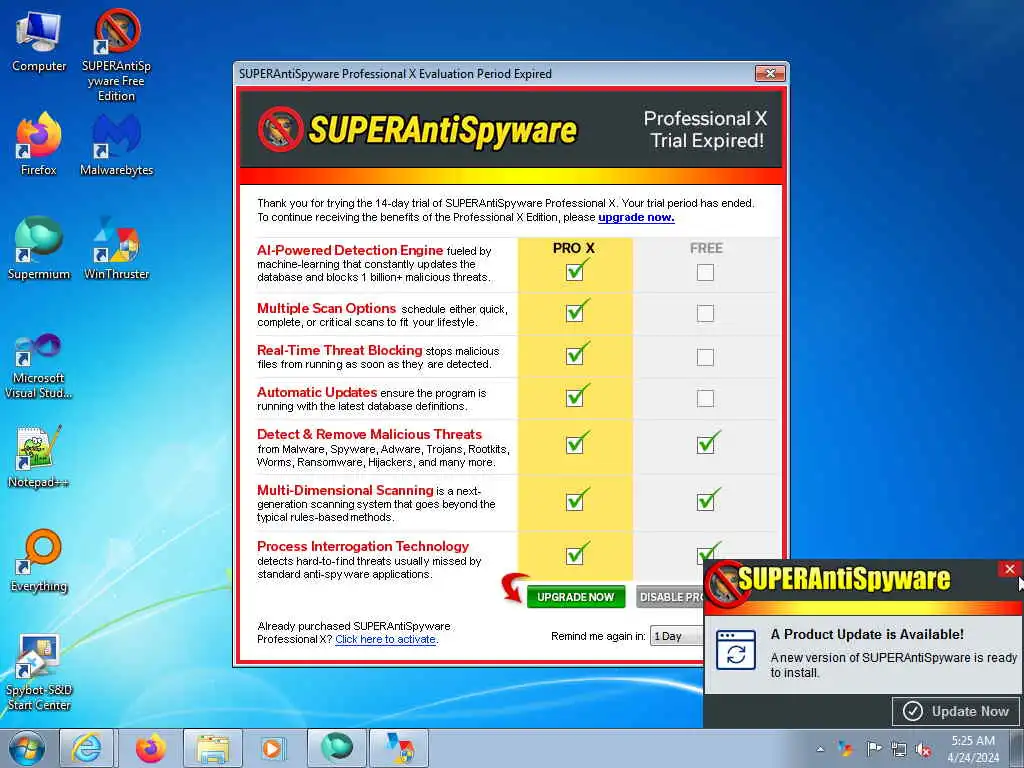Open the Windows Start menu orb
This screenshot has height=768, width=1024.
click(27, 748)
